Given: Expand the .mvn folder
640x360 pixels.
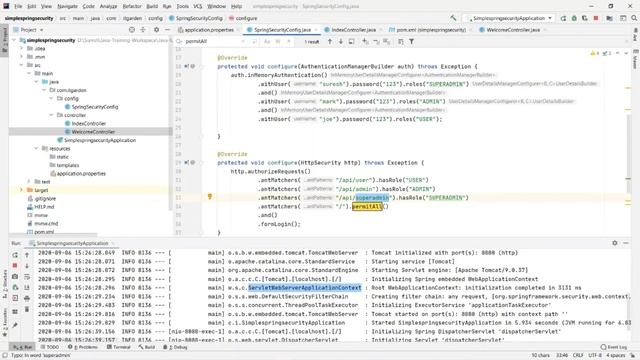Looking at the screenshot, I should 22,57.
